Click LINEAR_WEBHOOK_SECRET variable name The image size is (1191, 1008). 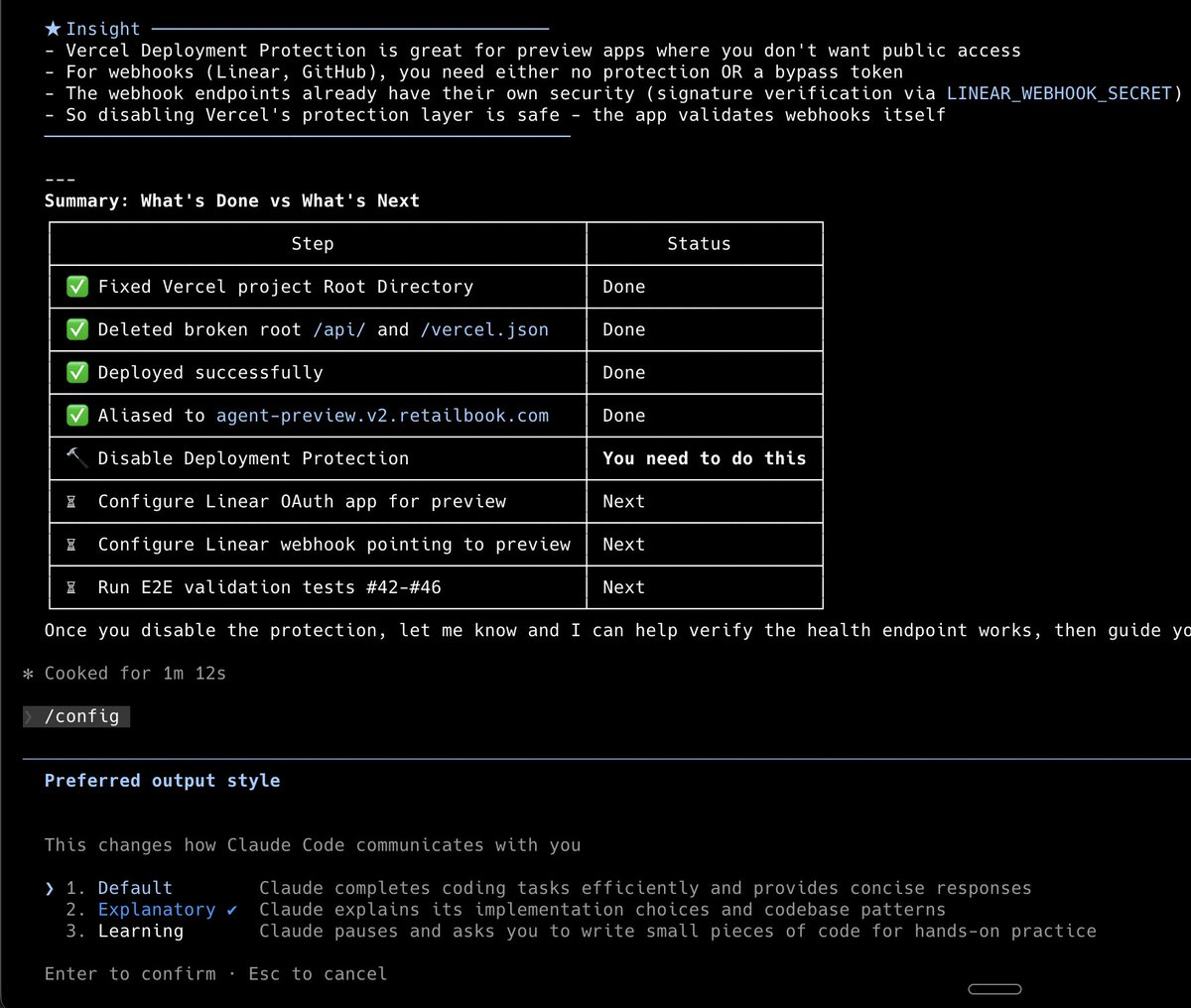tap(1059, 93)
